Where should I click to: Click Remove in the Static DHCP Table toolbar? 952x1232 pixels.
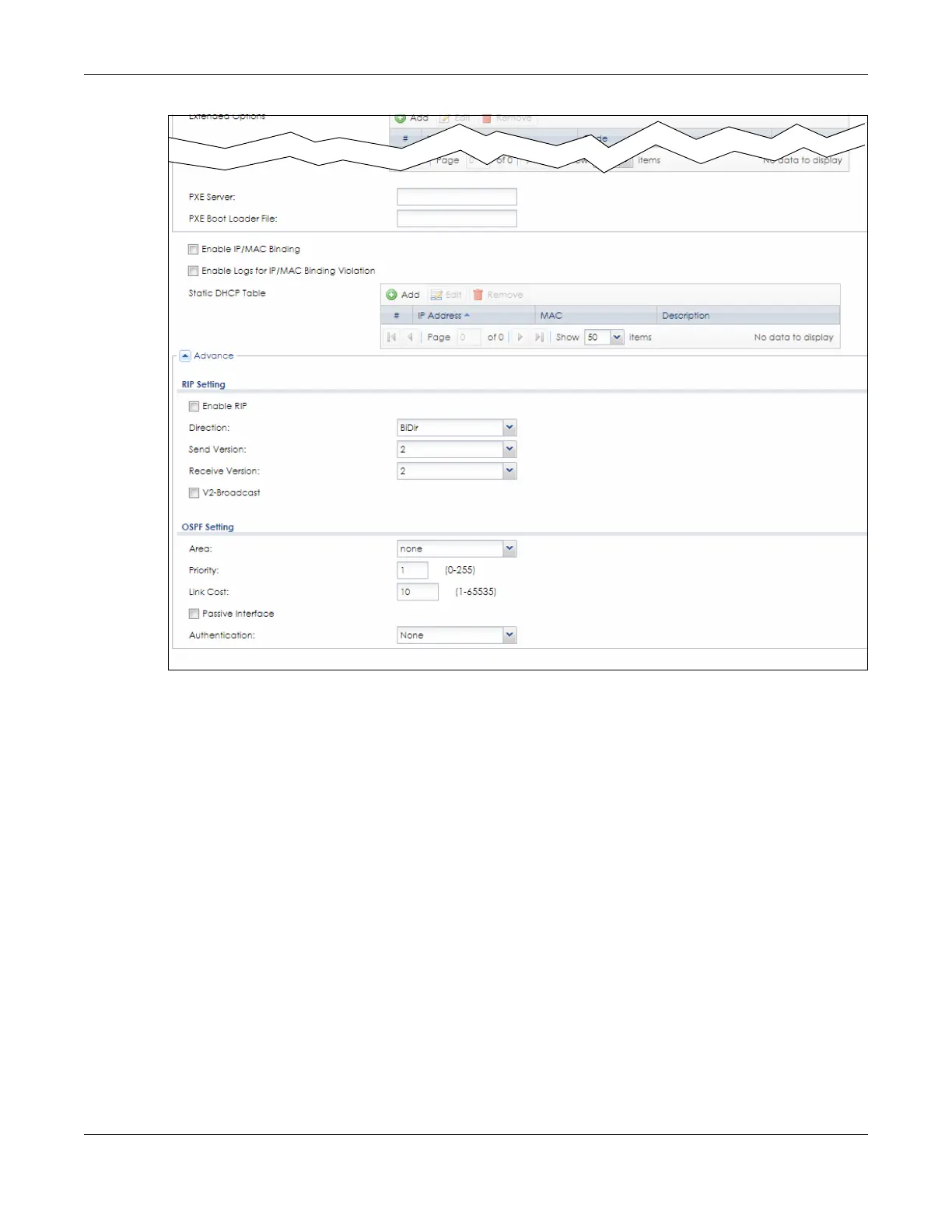coord(498,295)
